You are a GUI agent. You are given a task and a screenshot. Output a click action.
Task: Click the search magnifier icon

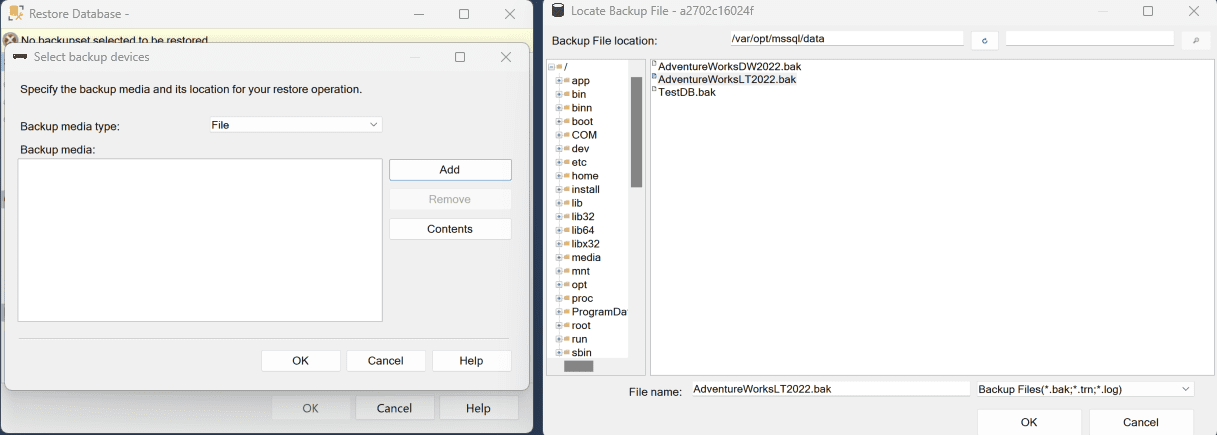pyautogui.click(x=1195, y=40)
